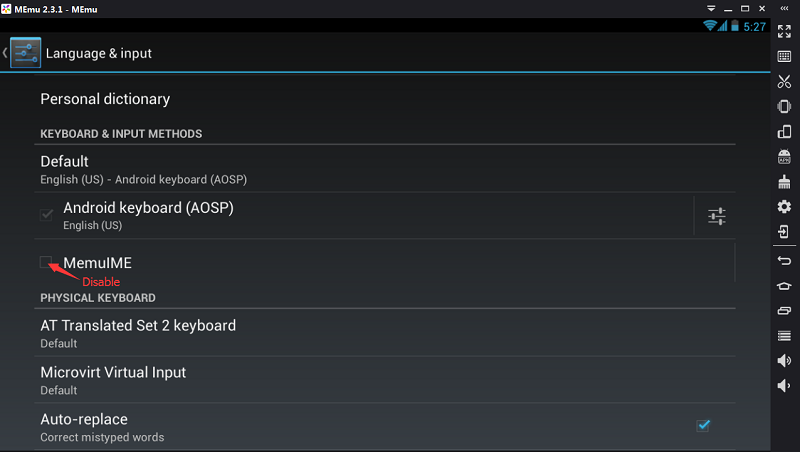Click the rotate screen icon
The width and height of the screenshot is (800, 452).
tap(784, 132)
